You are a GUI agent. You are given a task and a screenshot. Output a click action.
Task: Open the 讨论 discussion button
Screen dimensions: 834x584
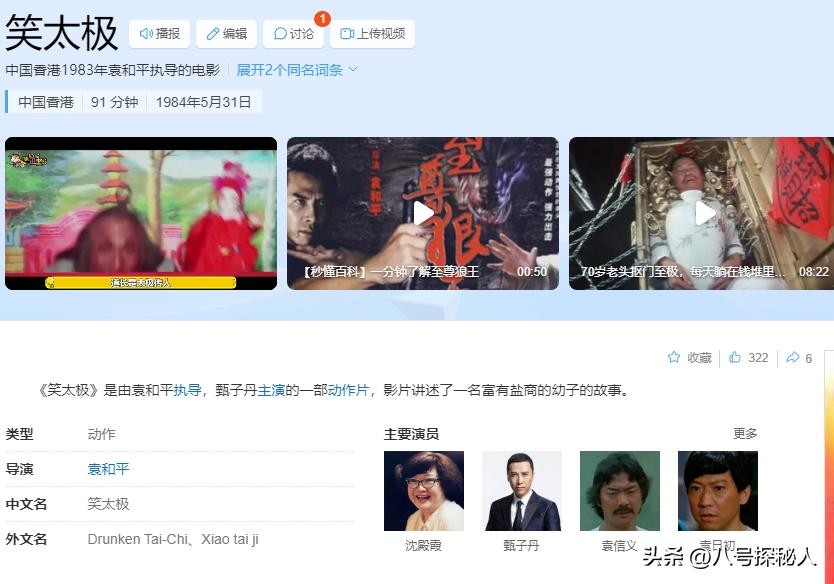pyautogui.click(x=293, y=34)
